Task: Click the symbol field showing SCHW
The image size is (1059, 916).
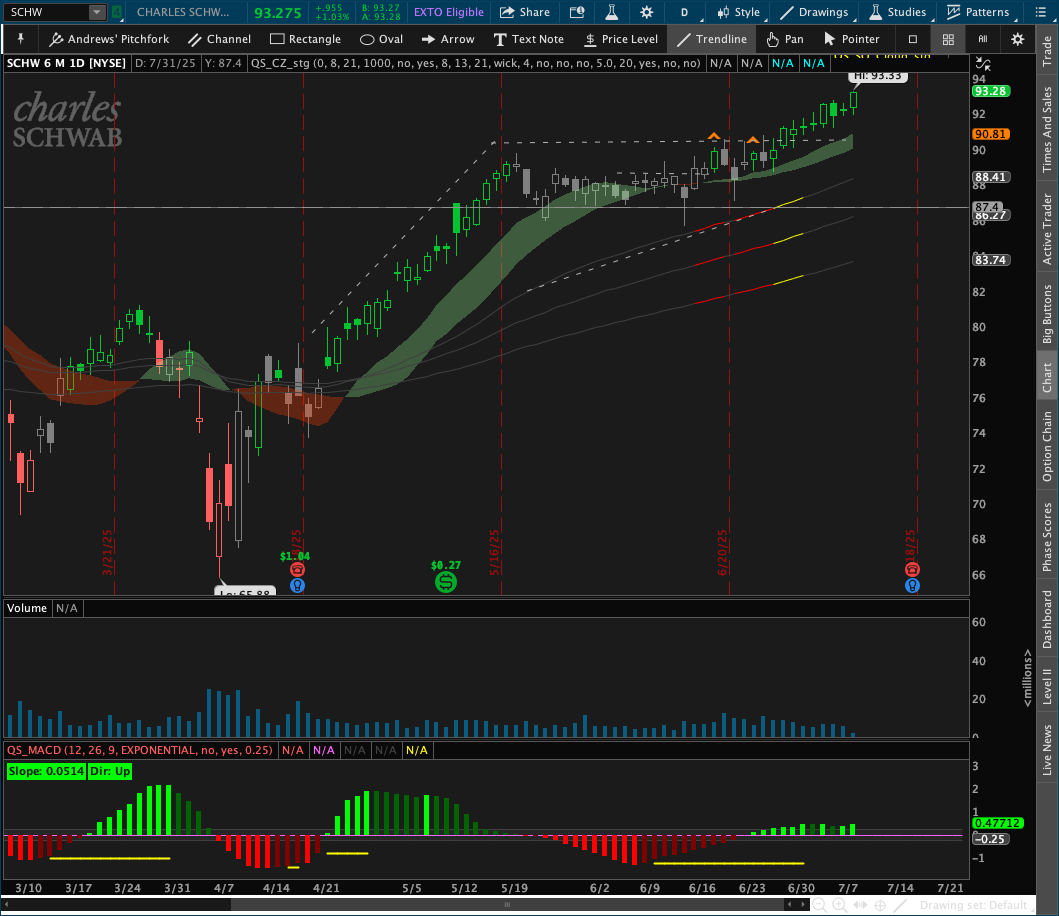Action: 46,12
